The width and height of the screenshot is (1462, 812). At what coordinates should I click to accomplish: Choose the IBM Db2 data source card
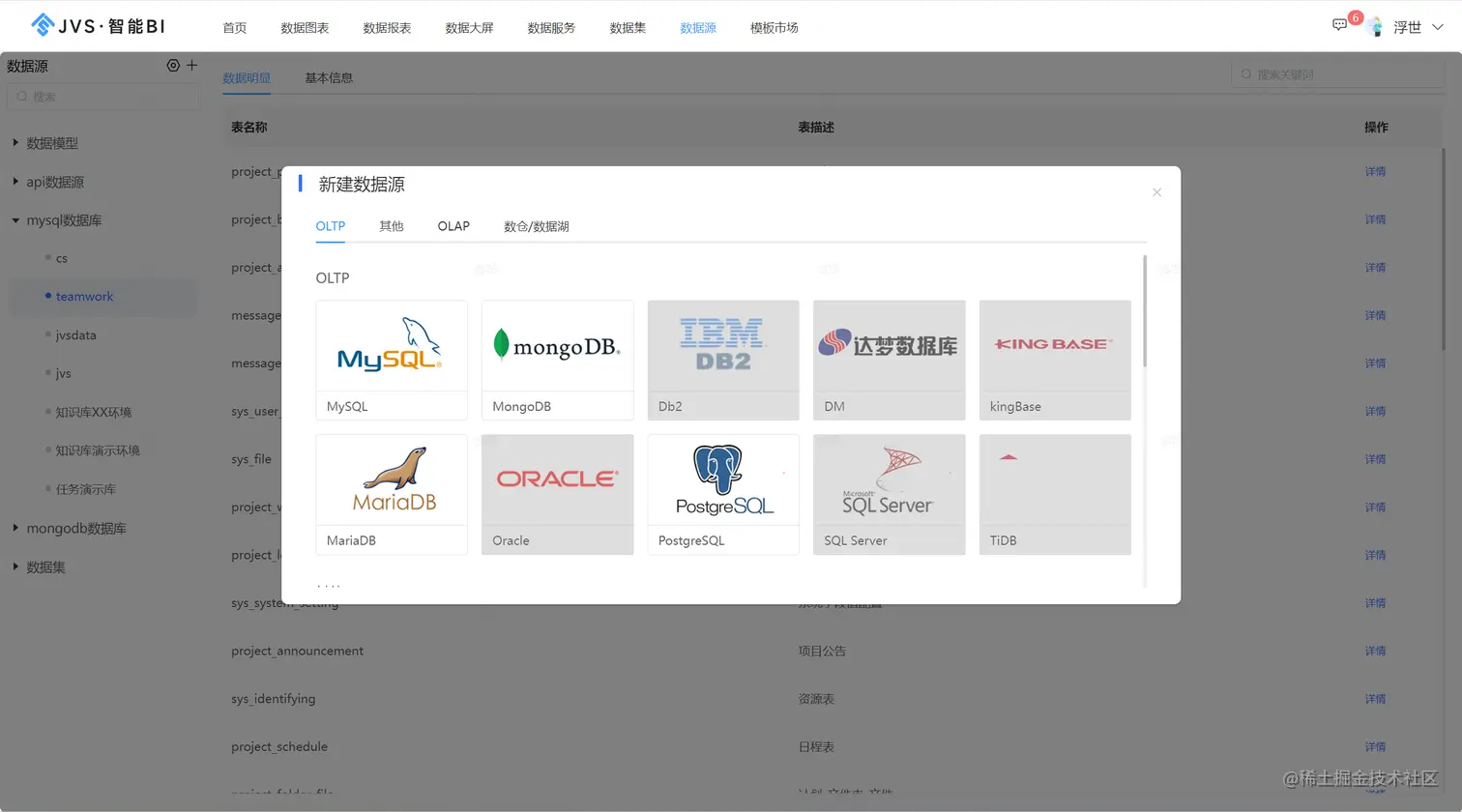[723, 360]
